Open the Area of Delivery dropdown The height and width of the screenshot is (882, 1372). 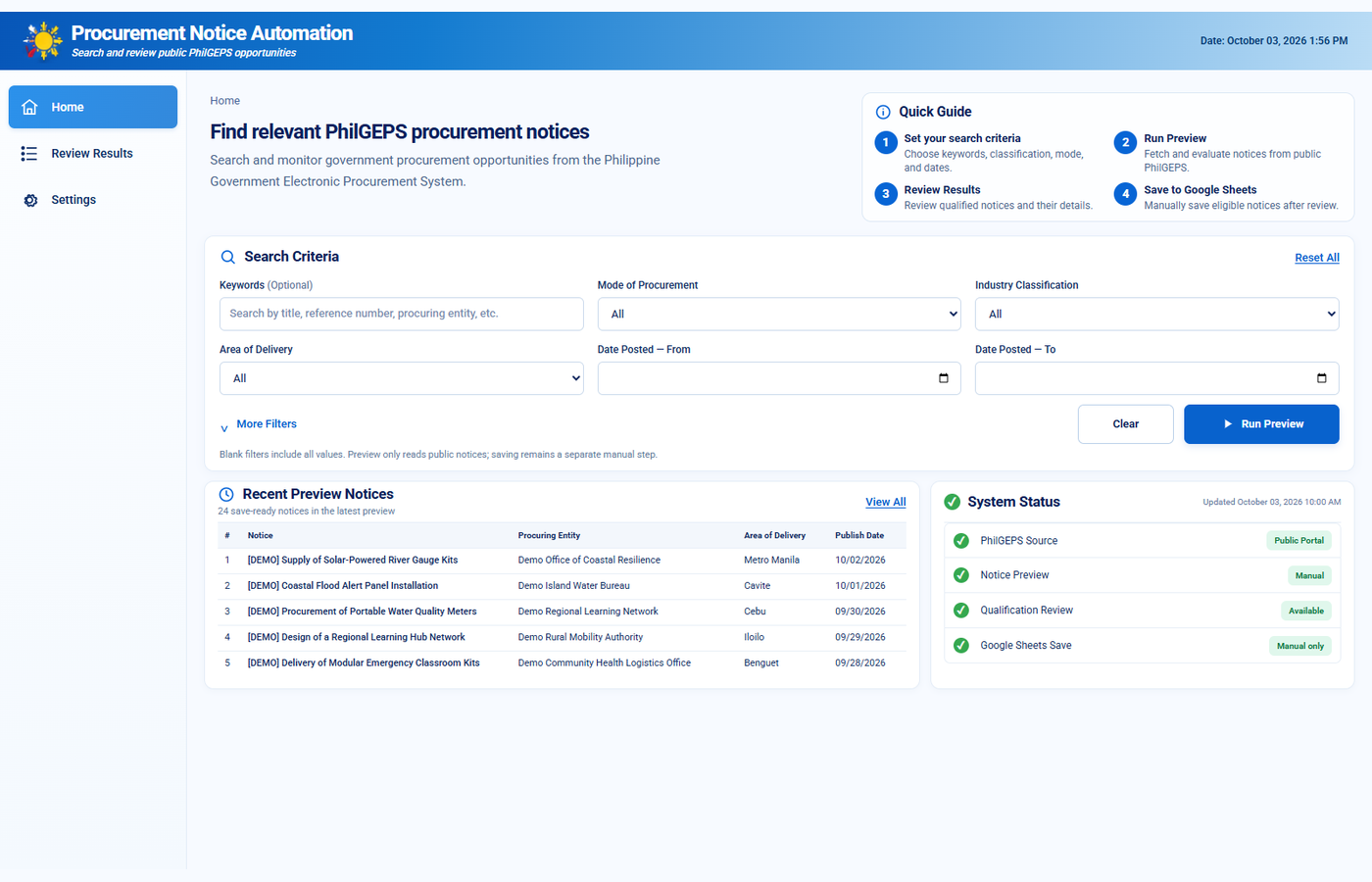(x=402, y=378)
